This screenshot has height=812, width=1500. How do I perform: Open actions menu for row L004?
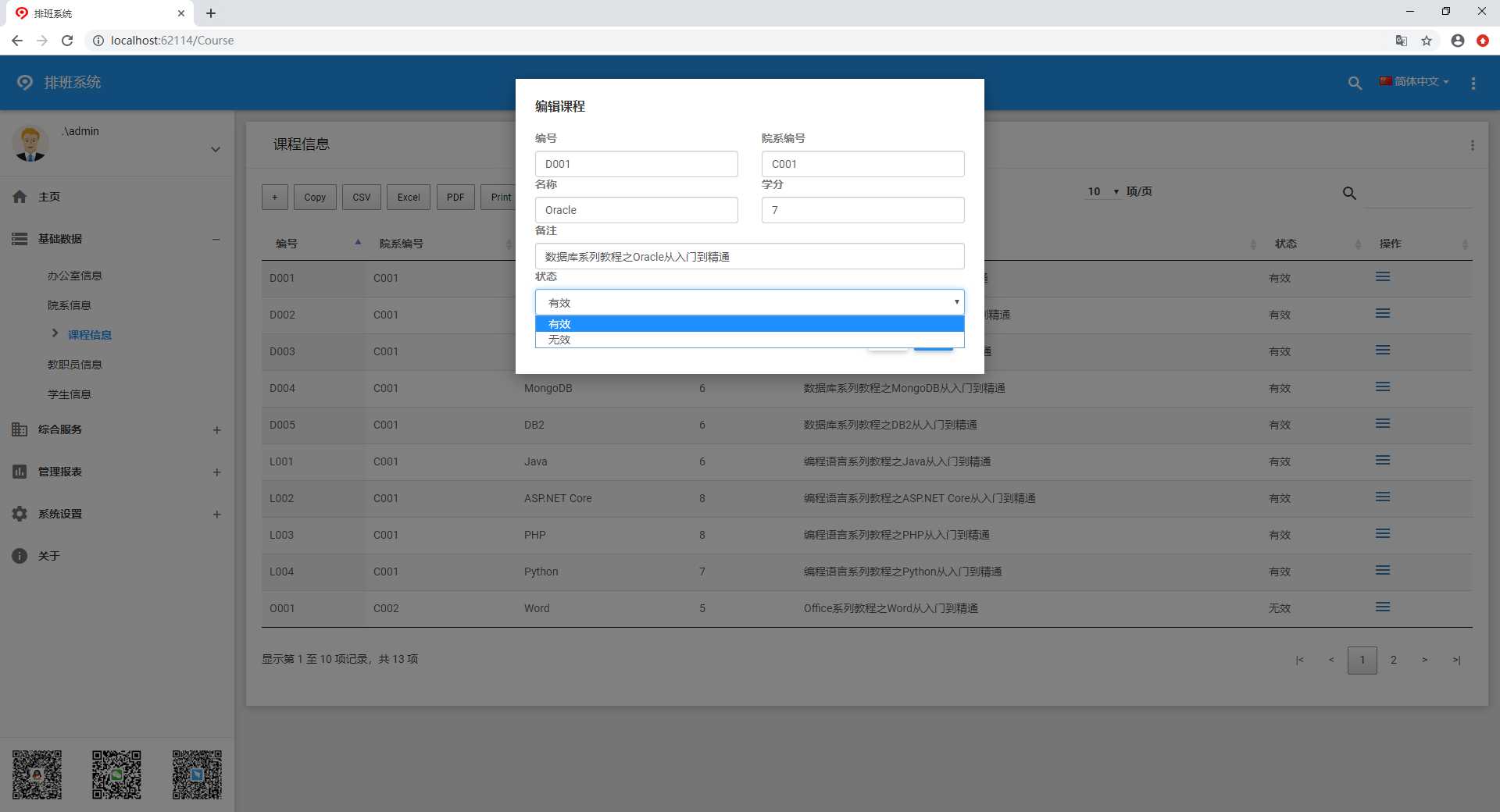click(x=1383, y=571)
